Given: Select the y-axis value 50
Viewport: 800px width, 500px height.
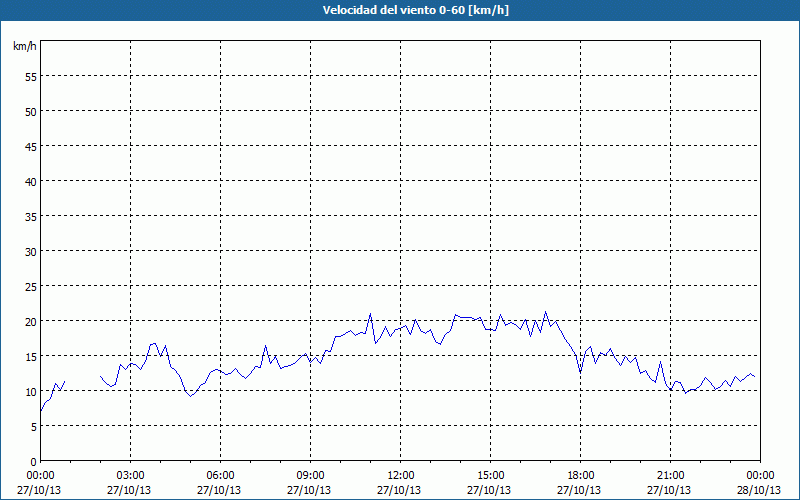Looking at the screenshot, I should (31, 112).
